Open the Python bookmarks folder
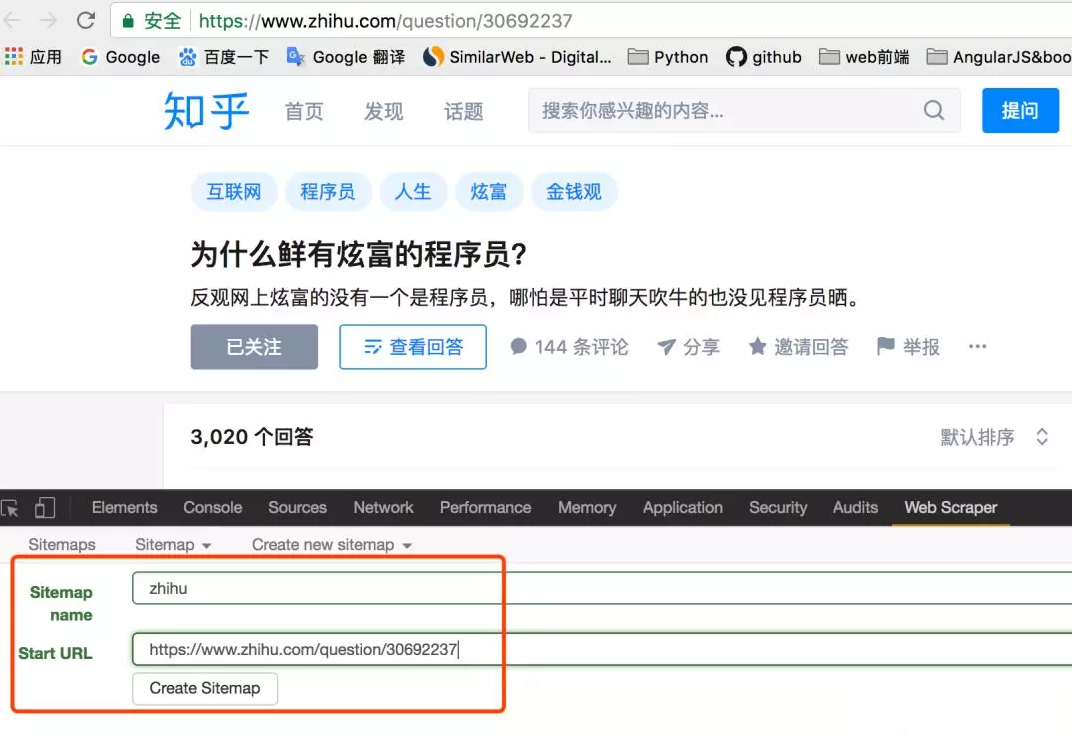The width and height of the screenshot is (1072, 748). point(668,57)
